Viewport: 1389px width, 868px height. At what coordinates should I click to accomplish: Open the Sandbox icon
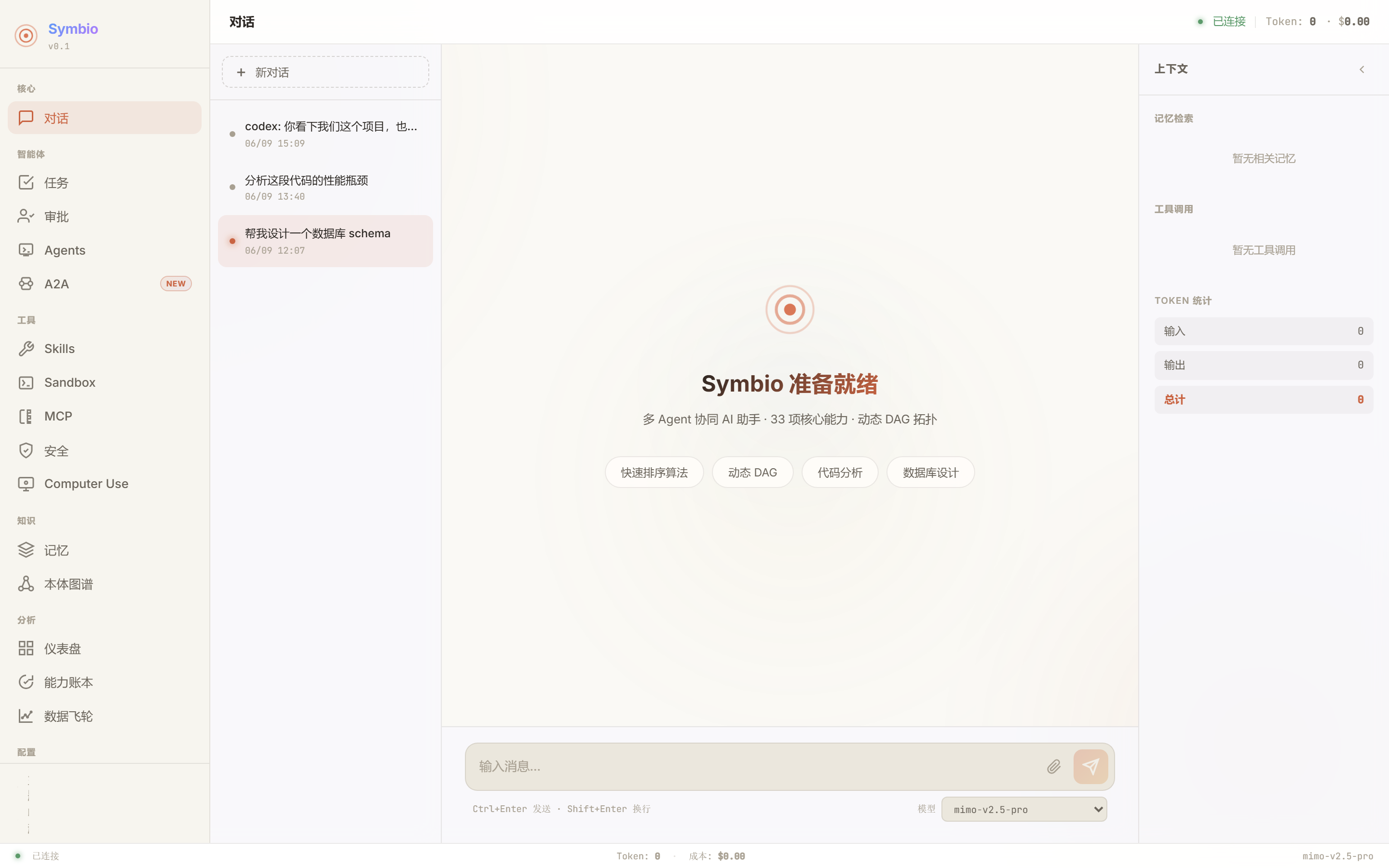(26, 382)
